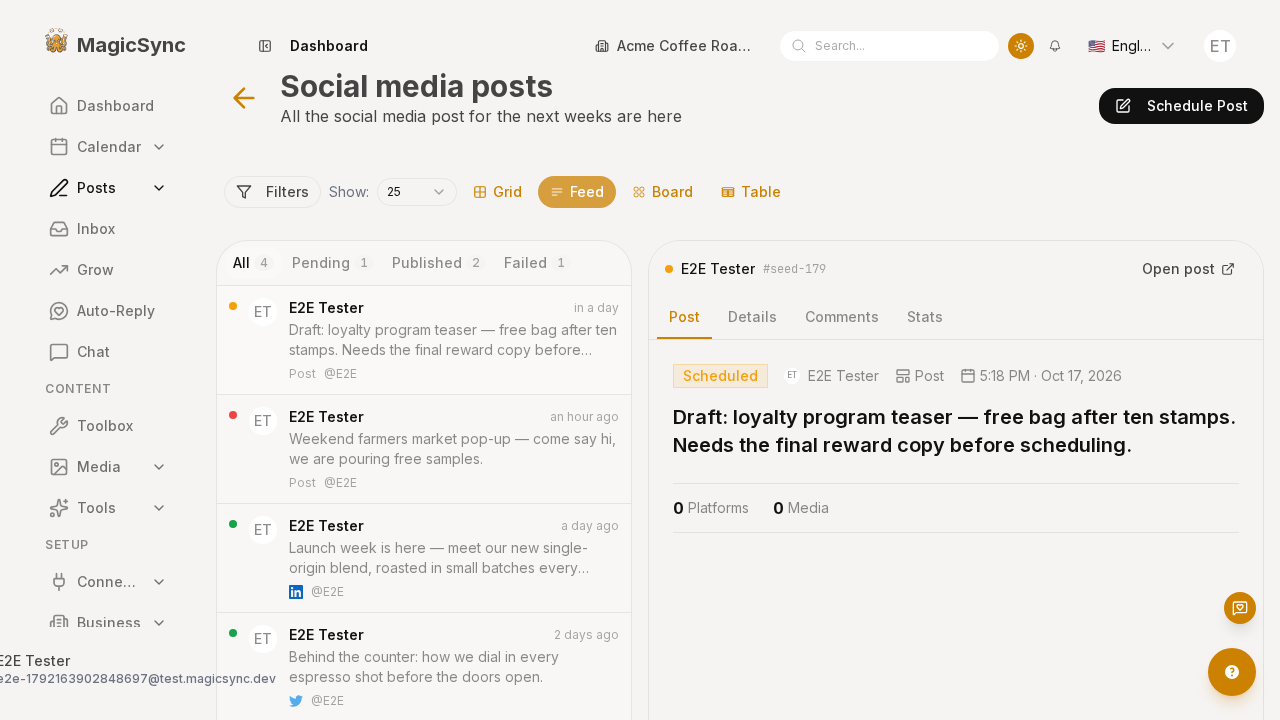Screen dimensions: 1280x720
Task: Click the Search input field
Action: tap(889, 46)
